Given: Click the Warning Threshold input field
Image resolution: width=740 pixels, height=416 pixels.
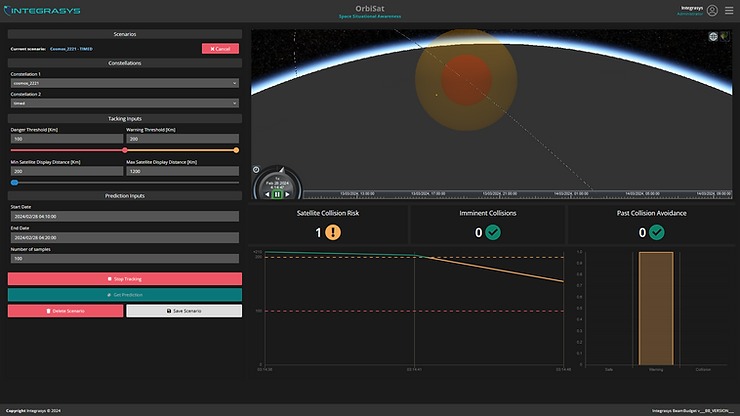Looking at the screenshot, I should pyautogui.click(x=183, y=139).
